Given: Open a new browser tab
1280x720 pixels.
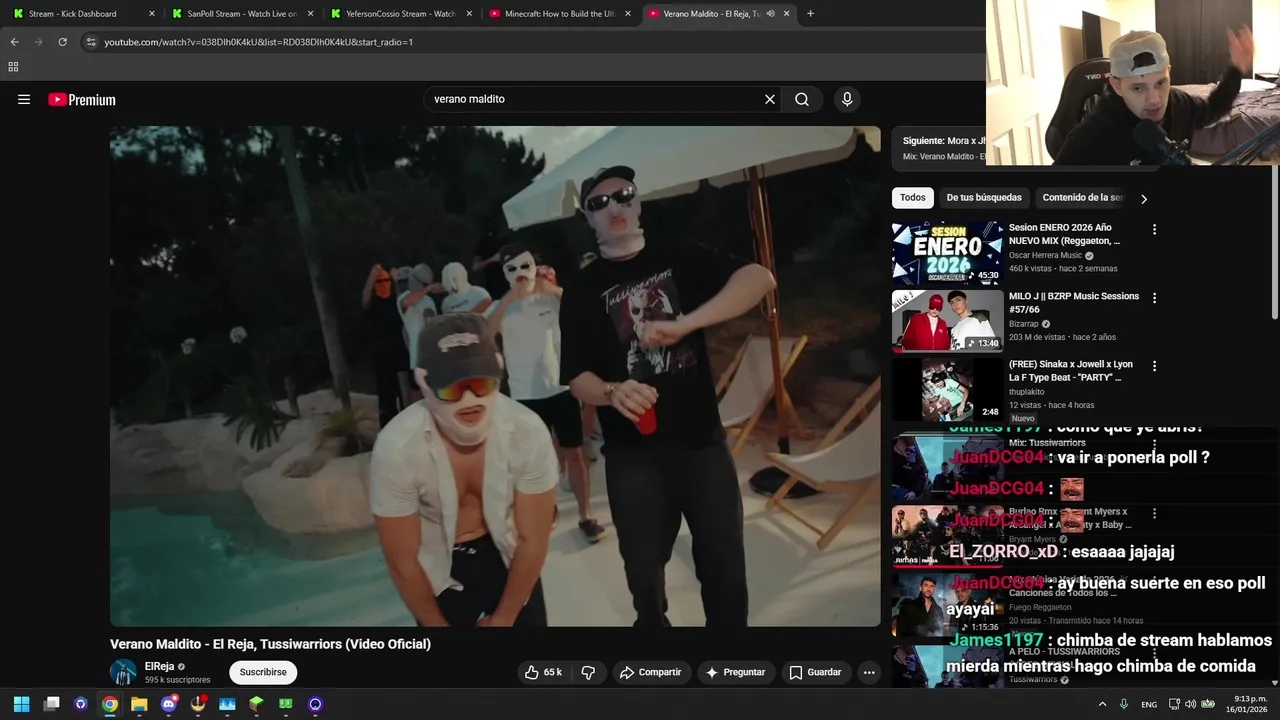Looking at the screenshot, I should pos(810,14).
